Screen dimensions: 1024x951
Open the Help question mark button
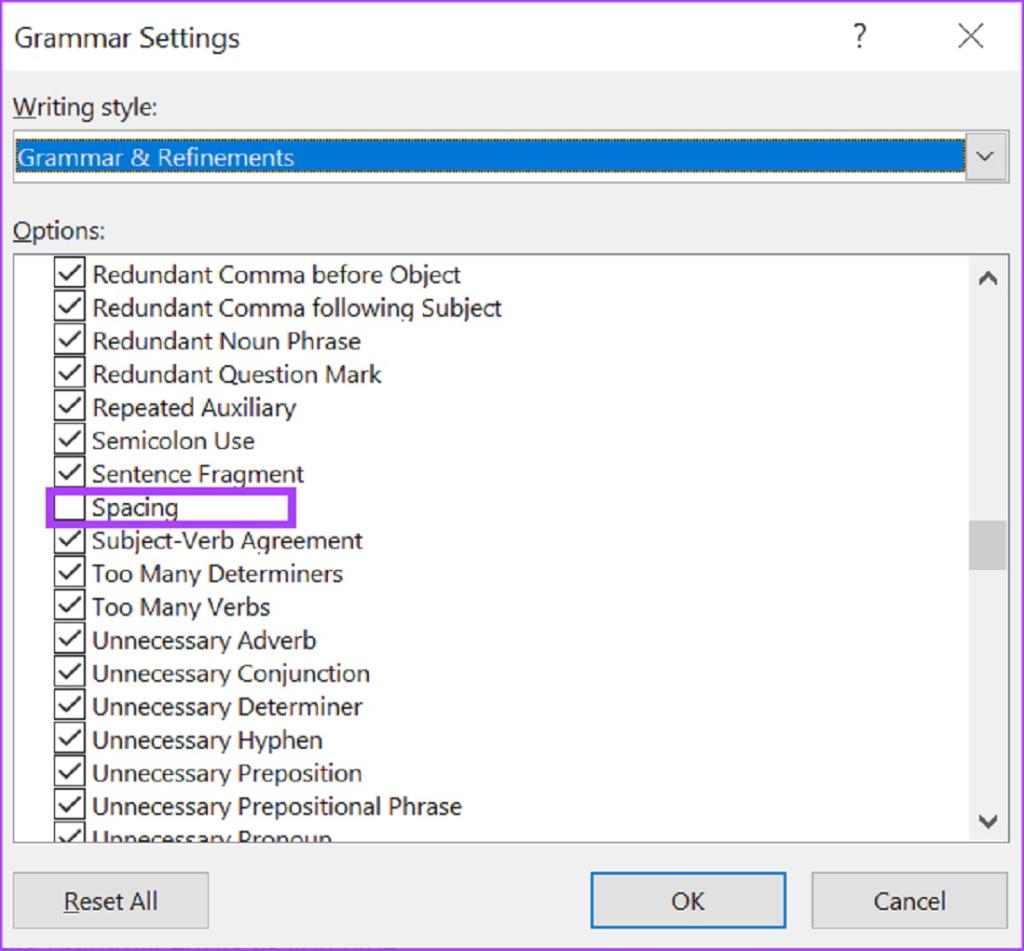860,36
